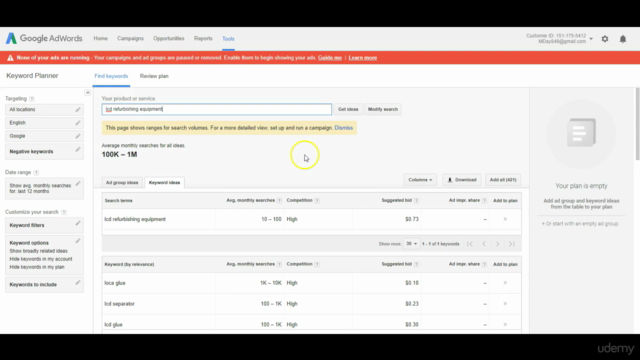Open the Customer ID account dropdown
This screenshot has height=360, width=640.
(591, 39)
